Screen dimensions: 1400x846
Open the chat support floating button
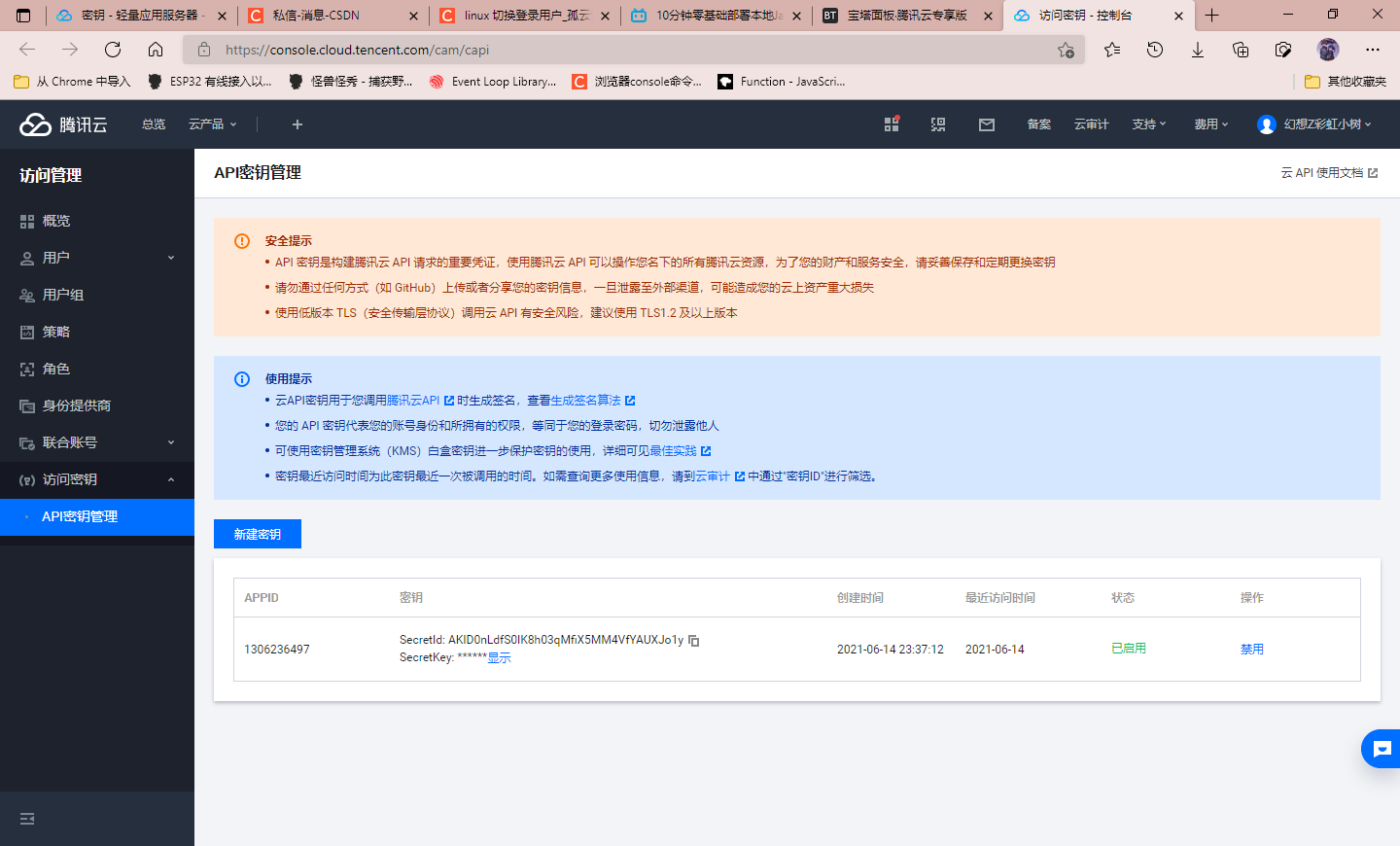1382,749
